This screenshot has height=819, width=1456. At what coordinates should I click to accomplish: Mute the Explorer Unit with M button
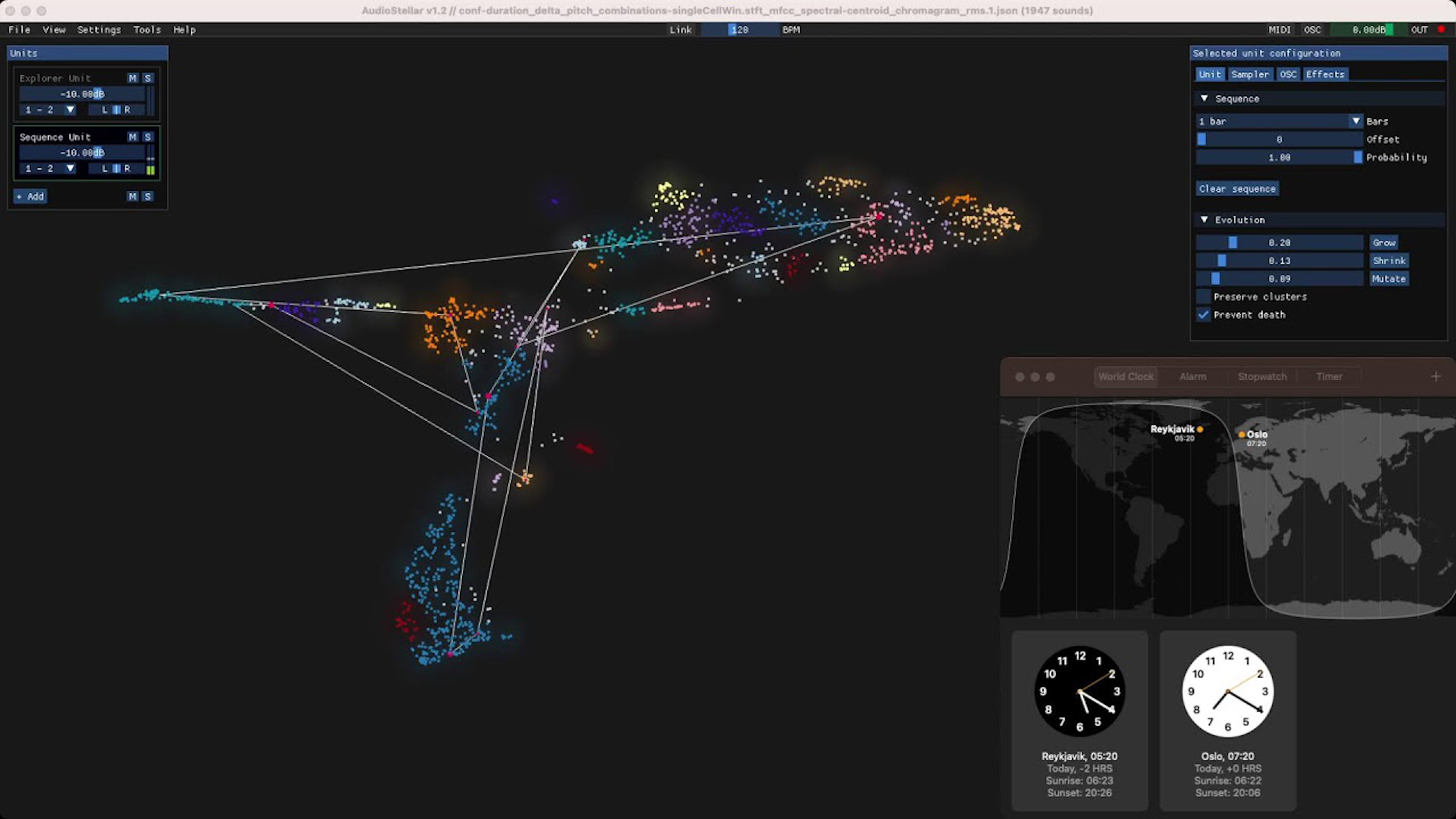click(x=133, y=78)
